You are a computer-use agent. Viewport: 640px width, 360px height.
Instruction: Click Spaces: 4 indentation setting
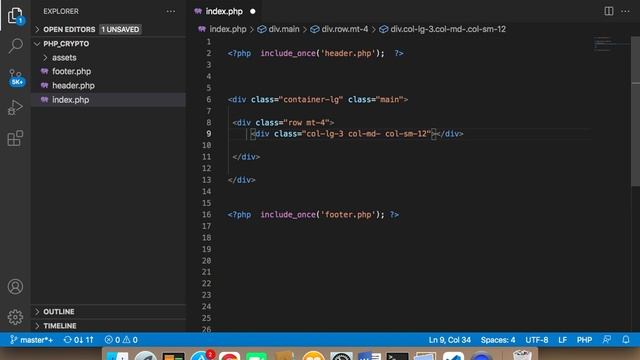click(498, 340)
